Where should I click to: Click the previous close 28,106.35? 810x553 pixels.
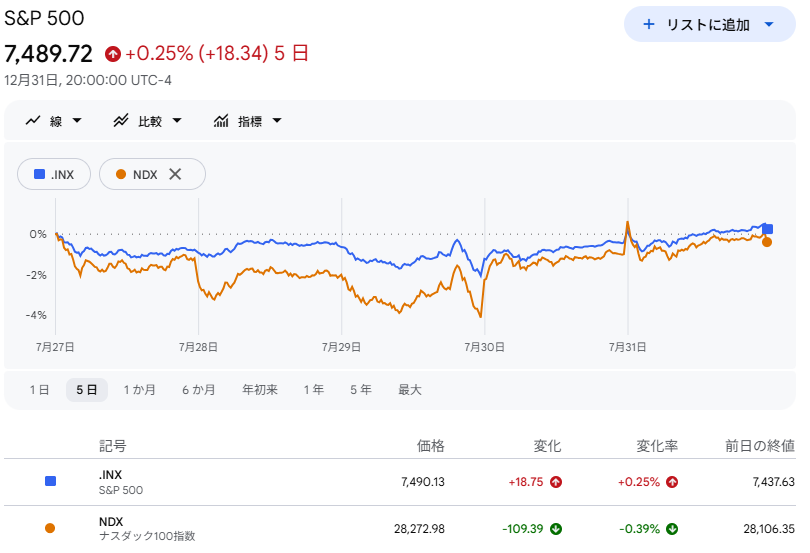click(x=769, y=529)
